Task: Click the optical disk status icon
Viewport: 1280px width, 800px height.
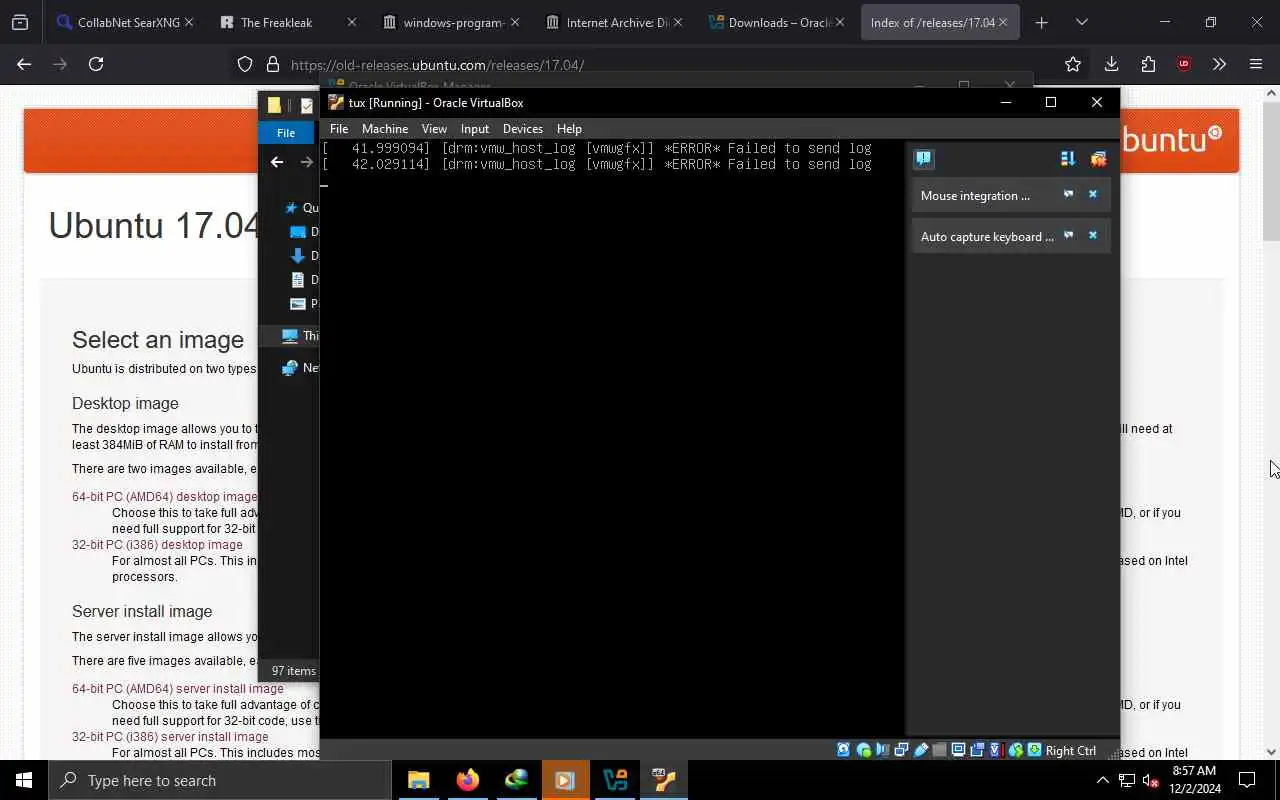Action: tap(864, 750)
